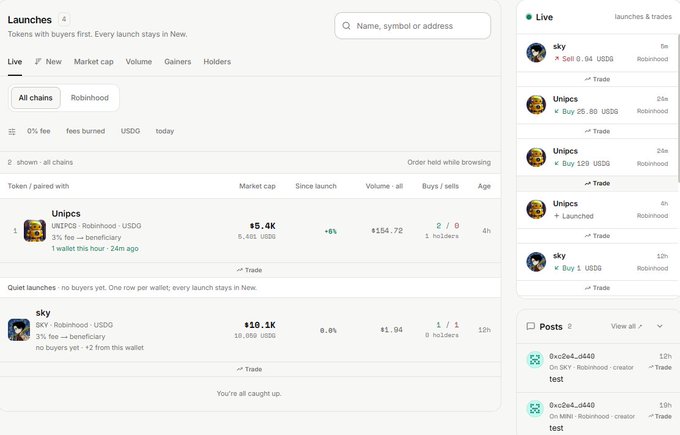Screen dimensions: 680x435
Task: Click '1 wallet this hour · 24m ago' text
Action: click(95, 249)
